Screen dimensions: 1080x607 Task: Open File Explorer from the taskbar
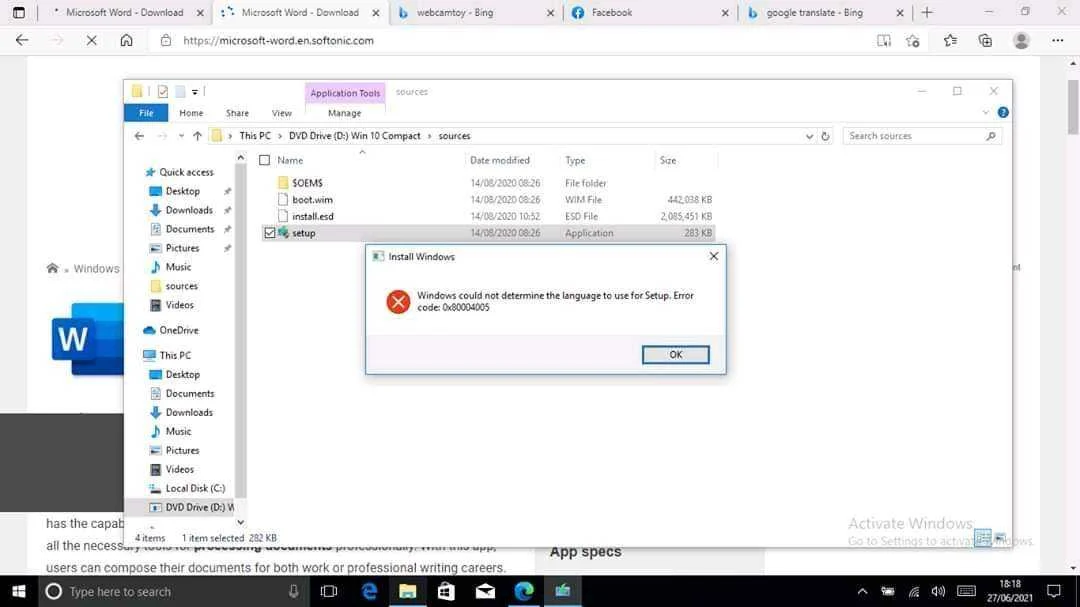(407, 591)
